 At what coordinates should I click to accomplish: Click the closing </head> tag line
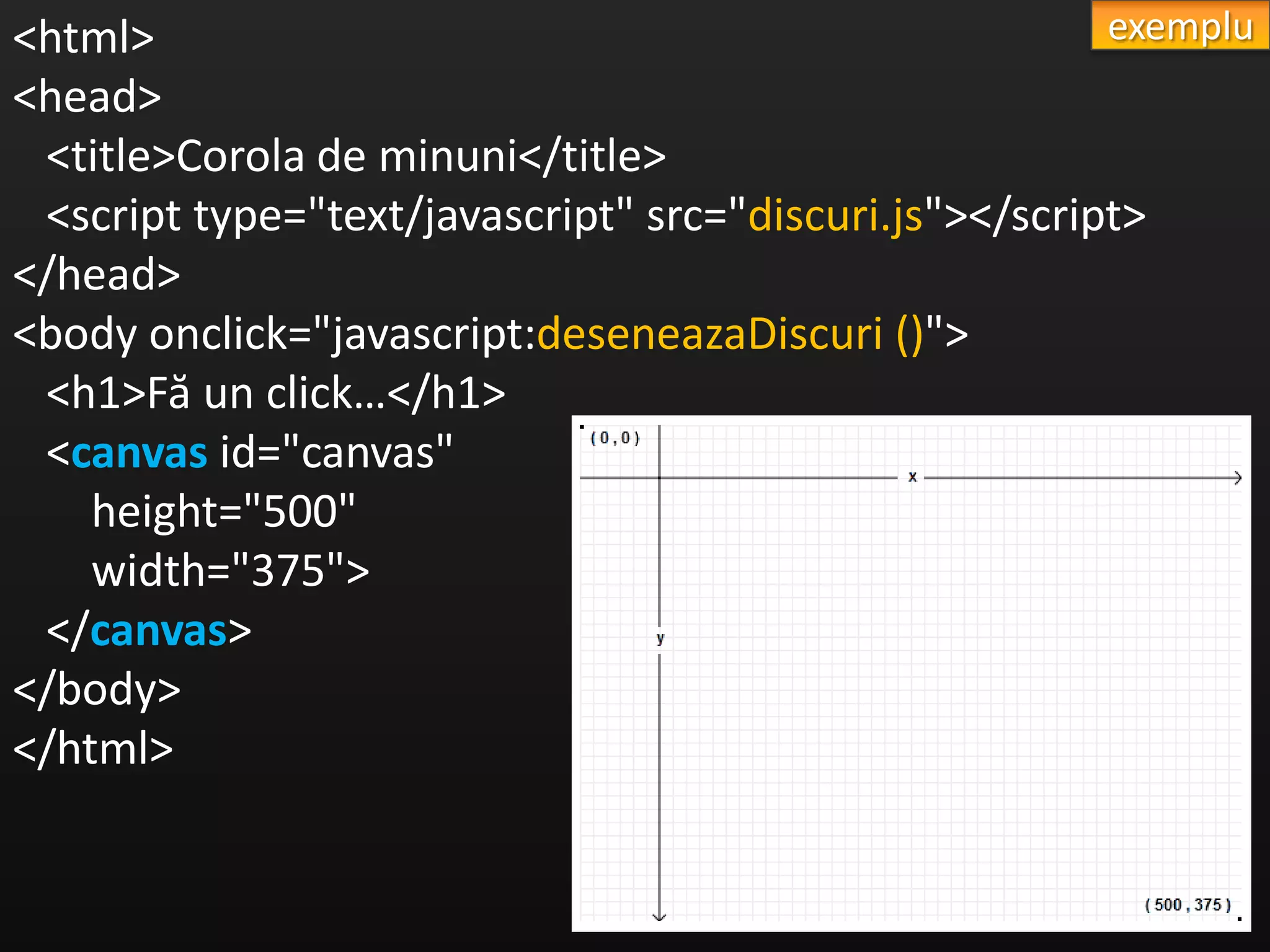tap(97, 275)
